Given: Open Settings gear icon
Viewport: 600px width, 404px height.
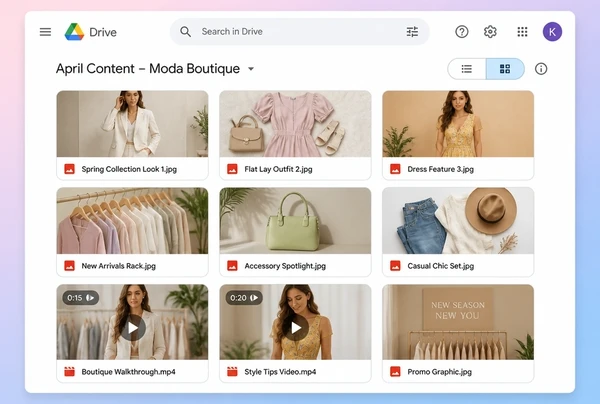Looking at the screenshot, I should [490, 32].
